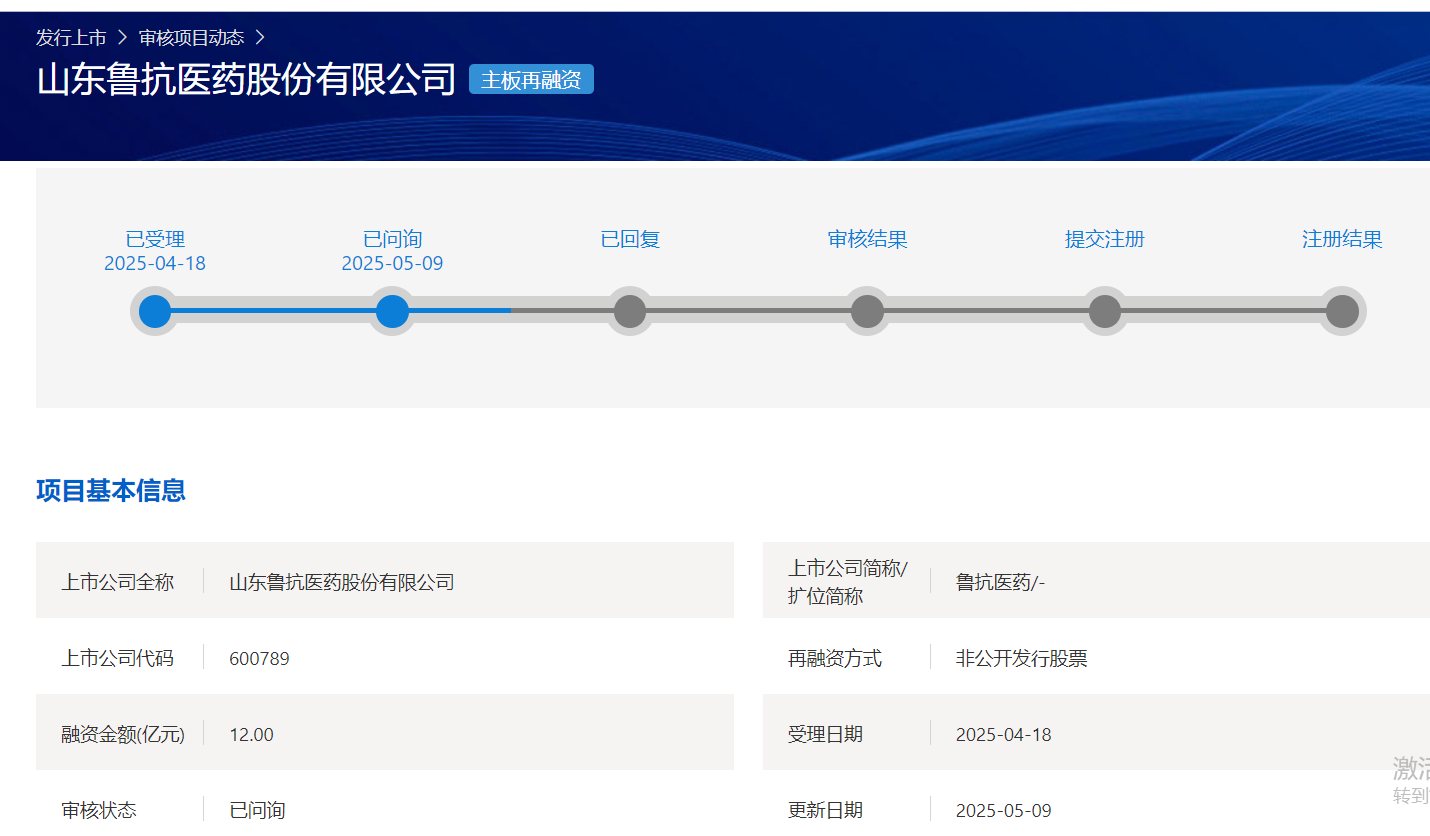The width and height of the screenshot is (1430, 836).
Task: Click the 山东鲁抗医药股份有限公司 page title
Action: coord(246,80)
